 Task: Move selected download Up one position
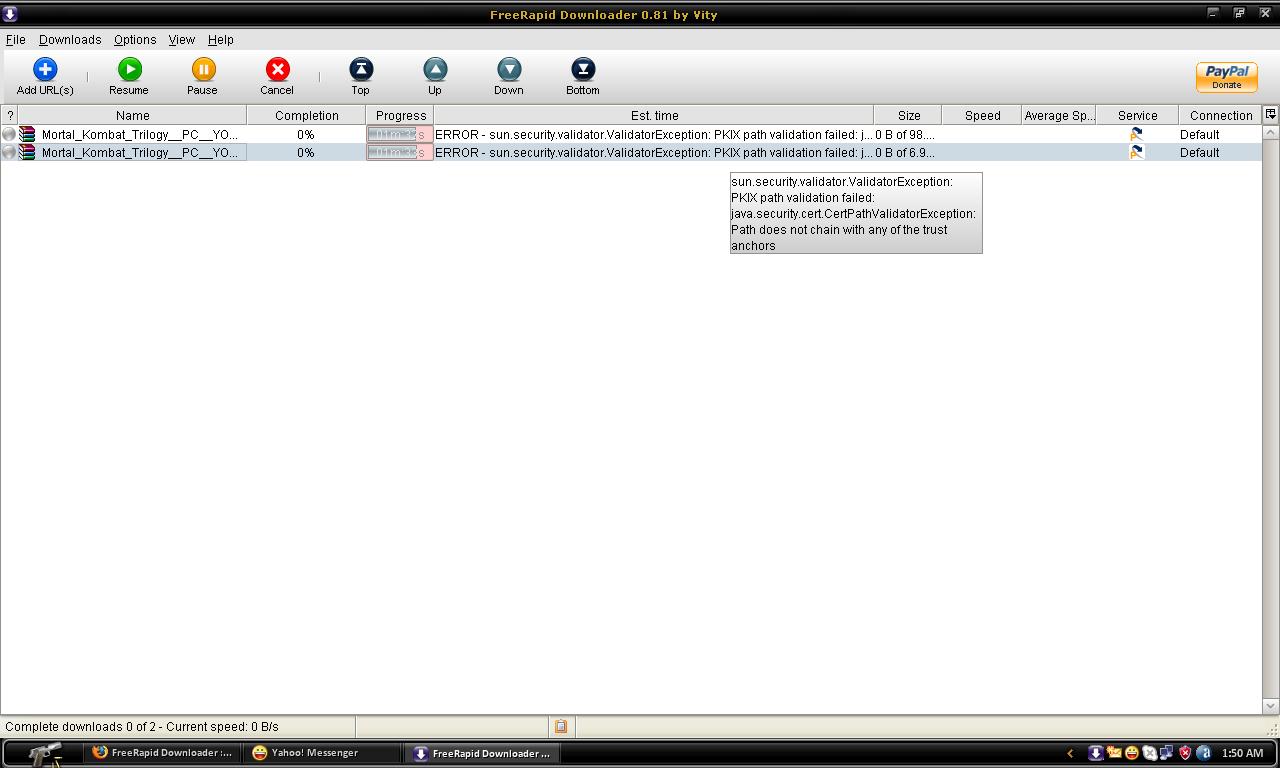point(435,70)
